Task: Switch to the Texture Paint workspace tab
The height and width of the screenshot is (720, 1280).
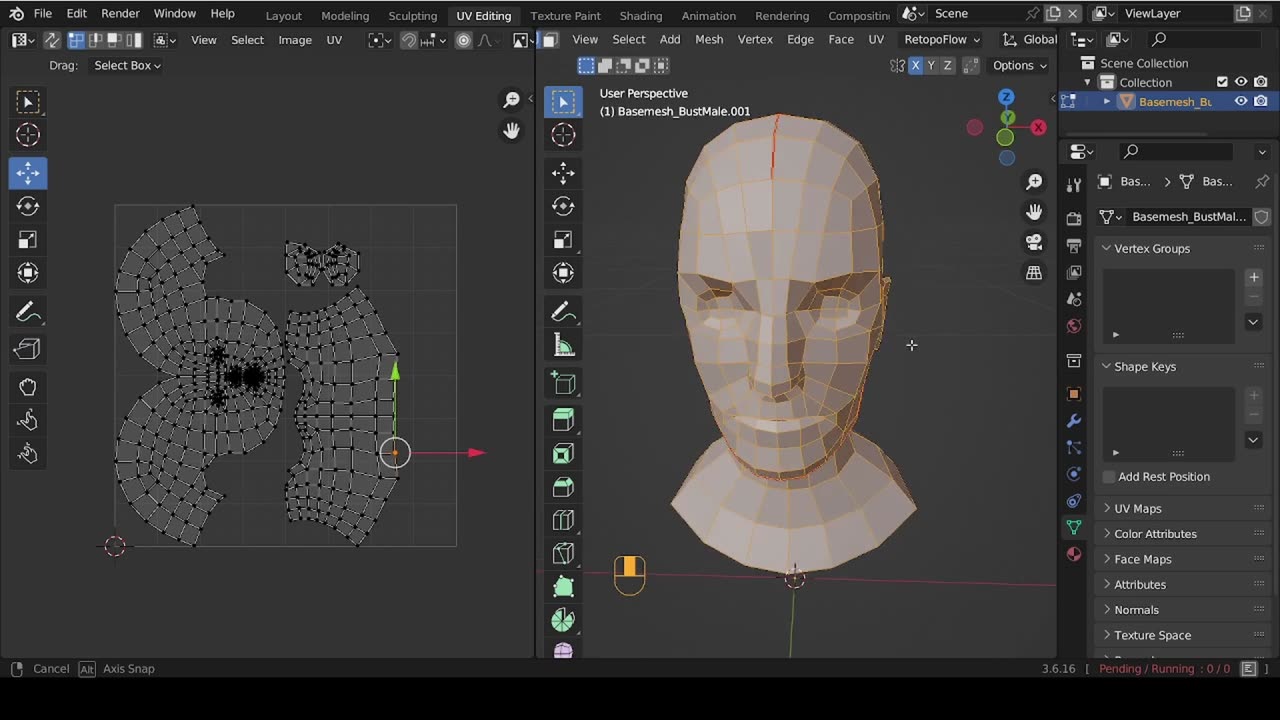Action: 565,15
